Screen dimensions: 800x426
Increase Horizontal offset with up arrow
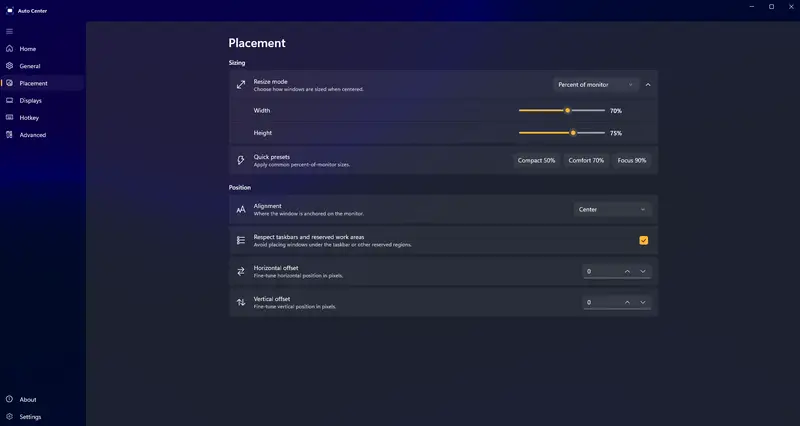627,271
